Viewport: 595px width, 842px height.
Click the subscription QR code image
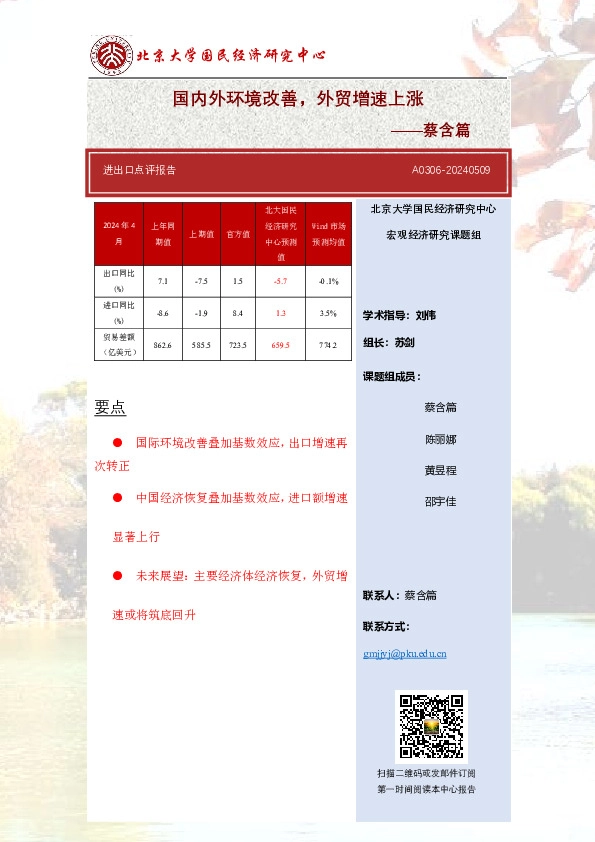pyautogui.click(x=431, y=727)
